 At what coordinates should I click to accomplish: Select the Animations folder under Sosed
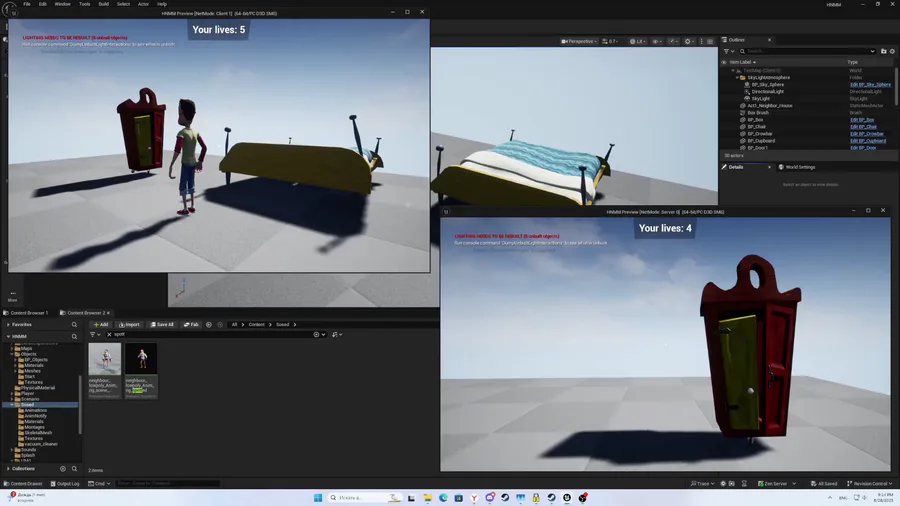[x=35, y=410]
